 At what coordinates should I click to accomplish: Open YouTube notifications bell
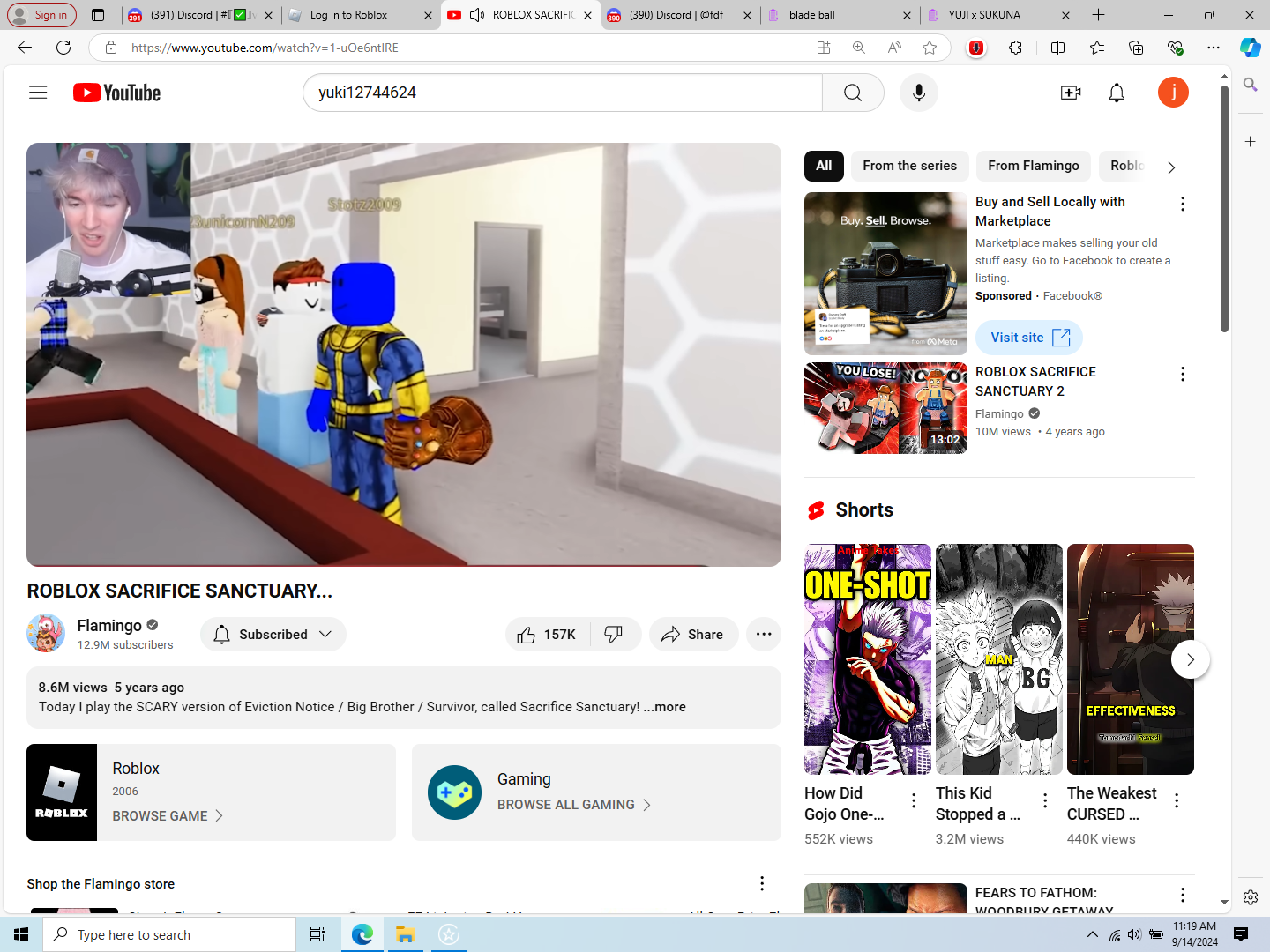[1117, 93]
